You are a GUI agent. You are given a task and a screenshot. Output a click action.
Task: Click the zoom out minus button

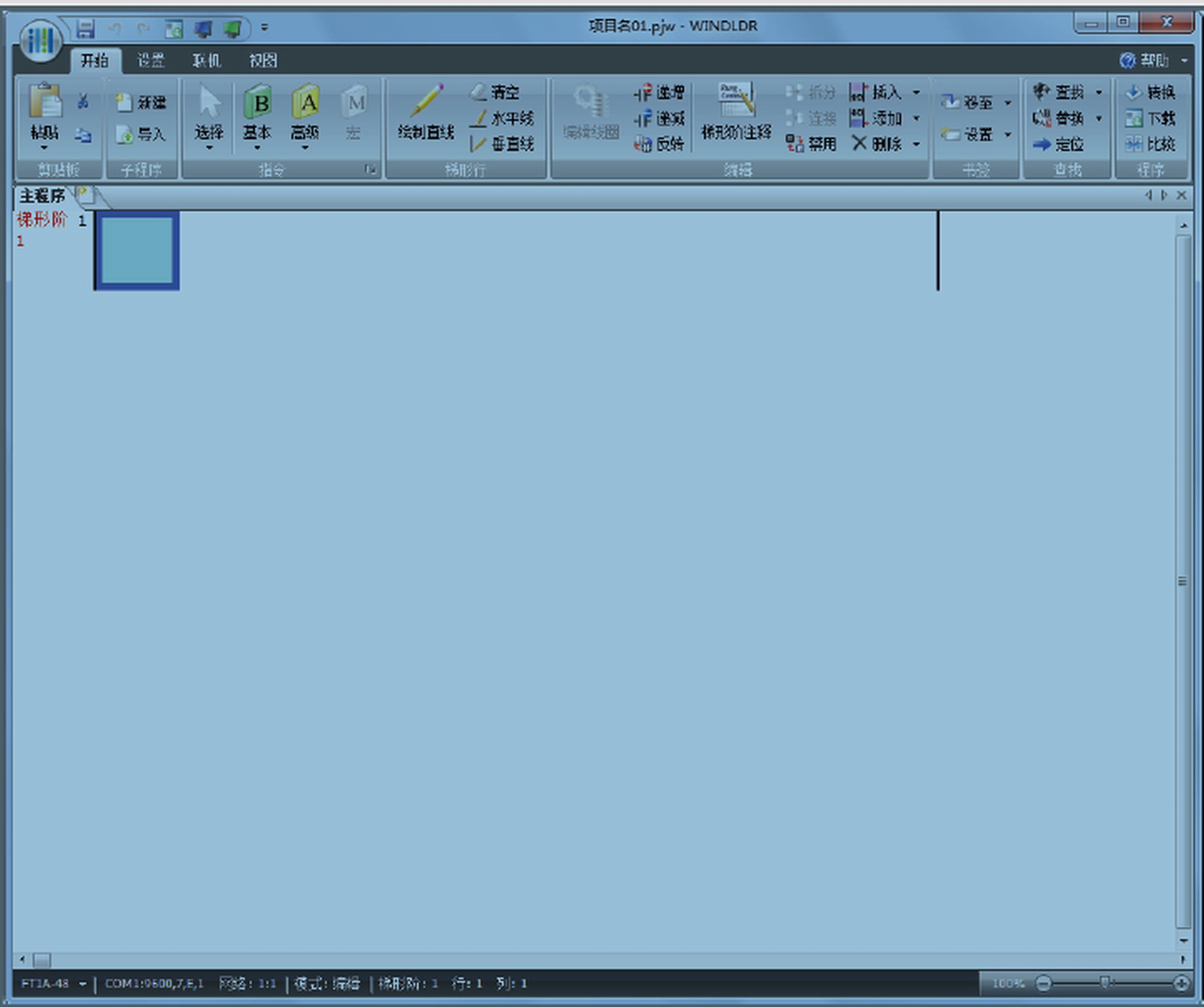[1043, 984]
